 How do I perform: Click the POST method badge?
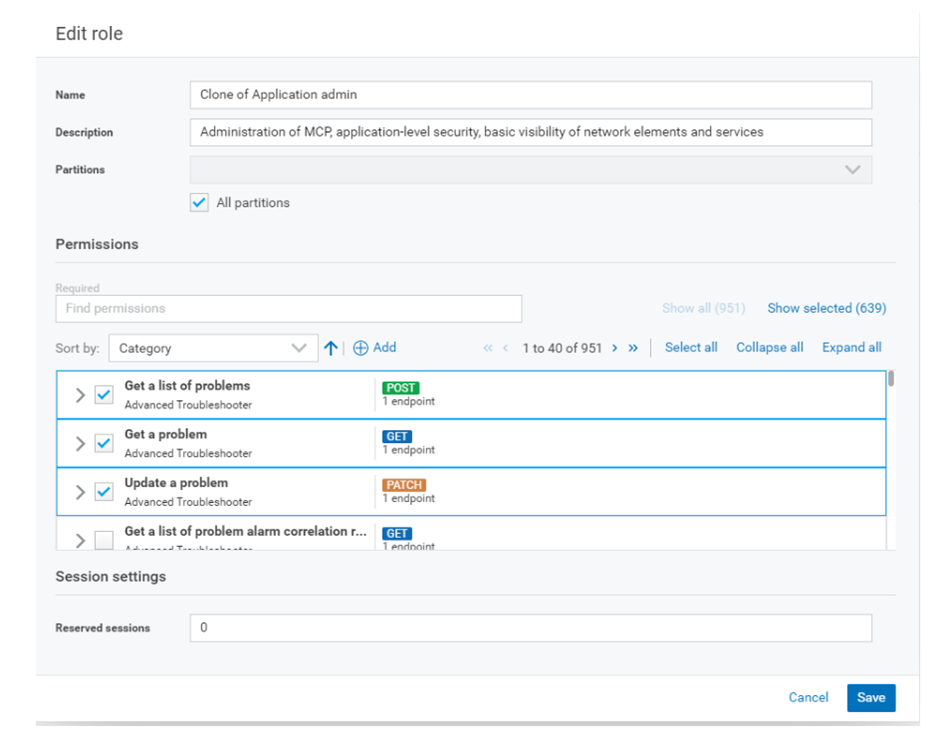(400, 387)
